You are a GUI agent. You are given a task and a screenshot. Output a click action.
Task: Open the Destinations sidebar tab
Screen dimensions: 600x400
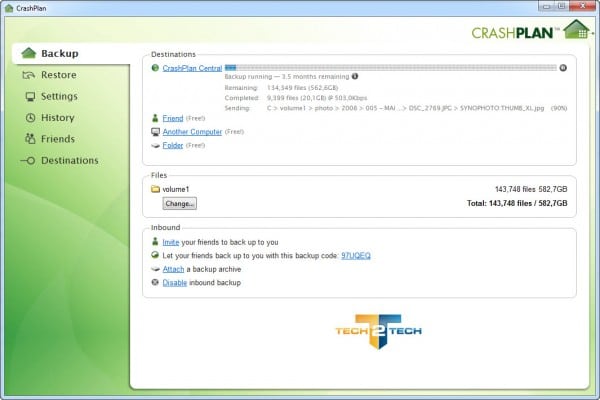69,160
